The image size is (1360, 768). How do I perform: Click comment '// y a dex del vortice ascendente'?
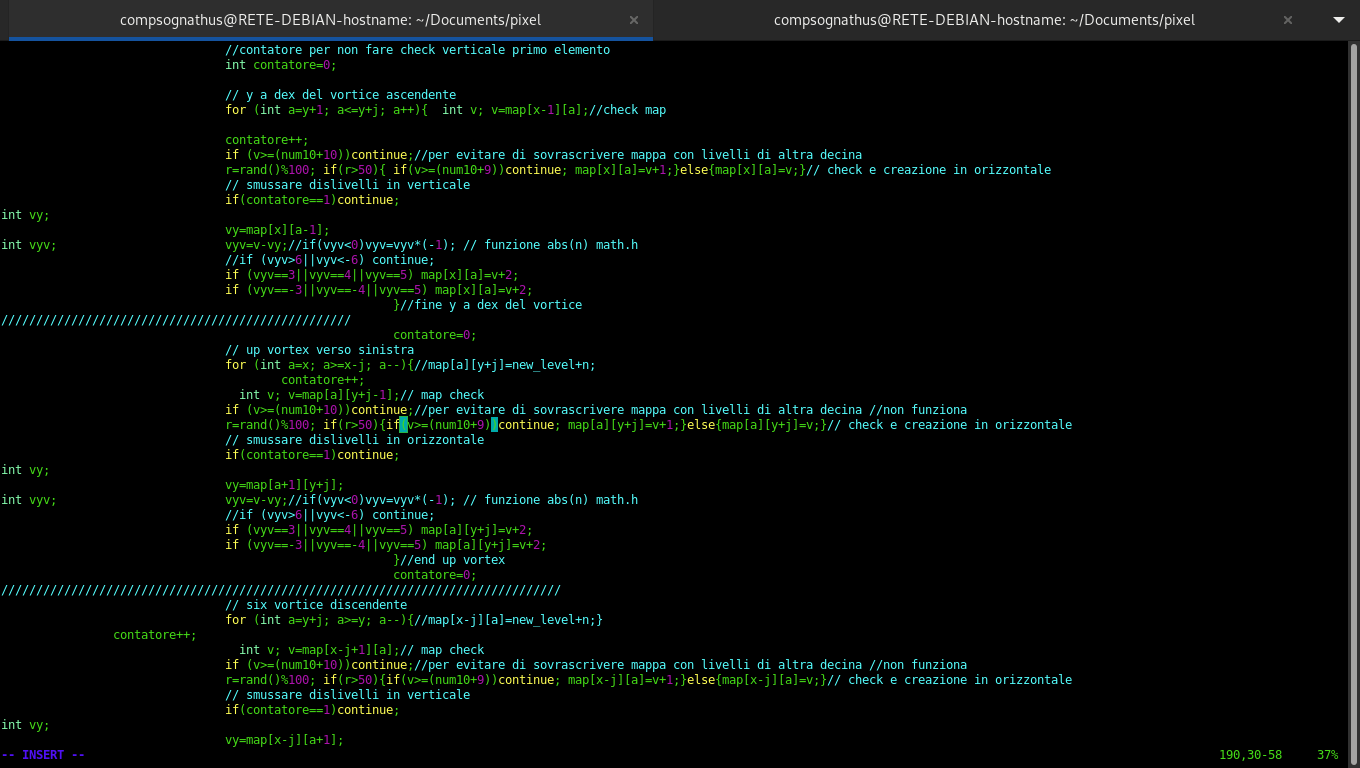point(341,95)
